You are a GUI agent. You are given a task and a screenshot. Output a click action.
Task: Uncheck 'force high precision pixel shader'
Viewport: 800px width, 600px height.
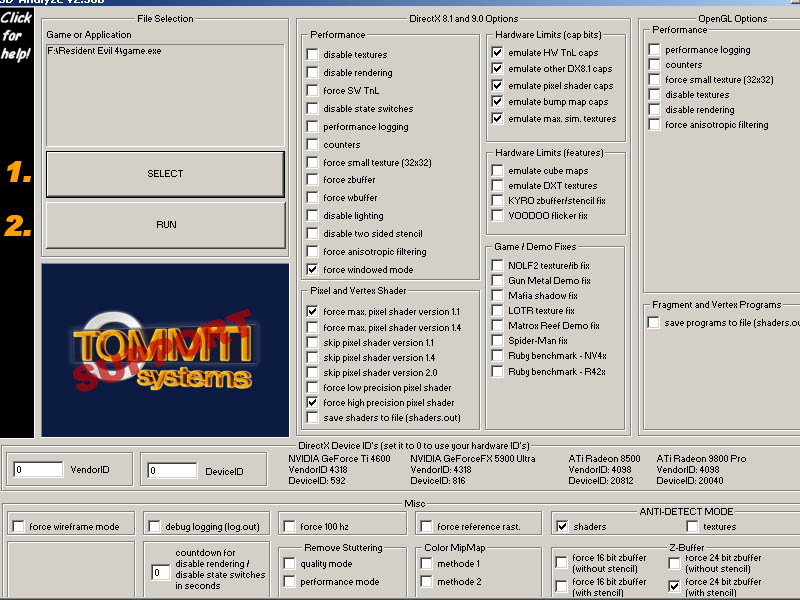(x=313, y=403)
